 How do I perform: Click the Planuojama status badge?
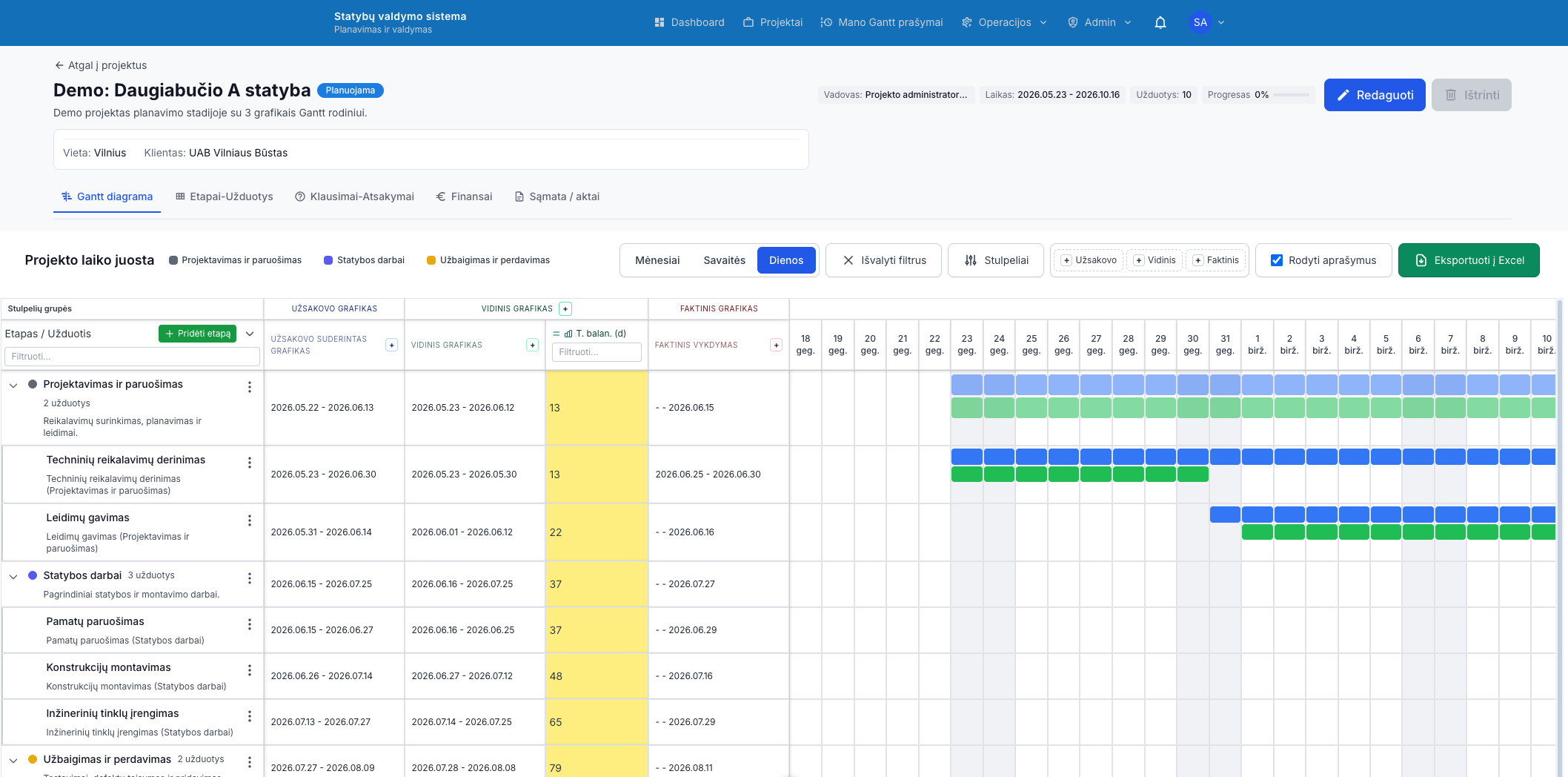[x=351, y=90]
